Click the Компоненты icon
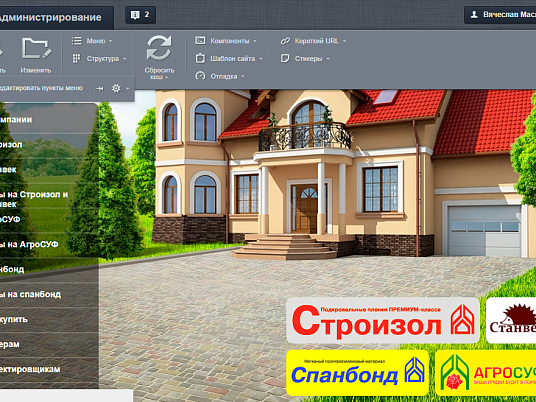Screen dimensions: 536x402 tap(200, 41)
